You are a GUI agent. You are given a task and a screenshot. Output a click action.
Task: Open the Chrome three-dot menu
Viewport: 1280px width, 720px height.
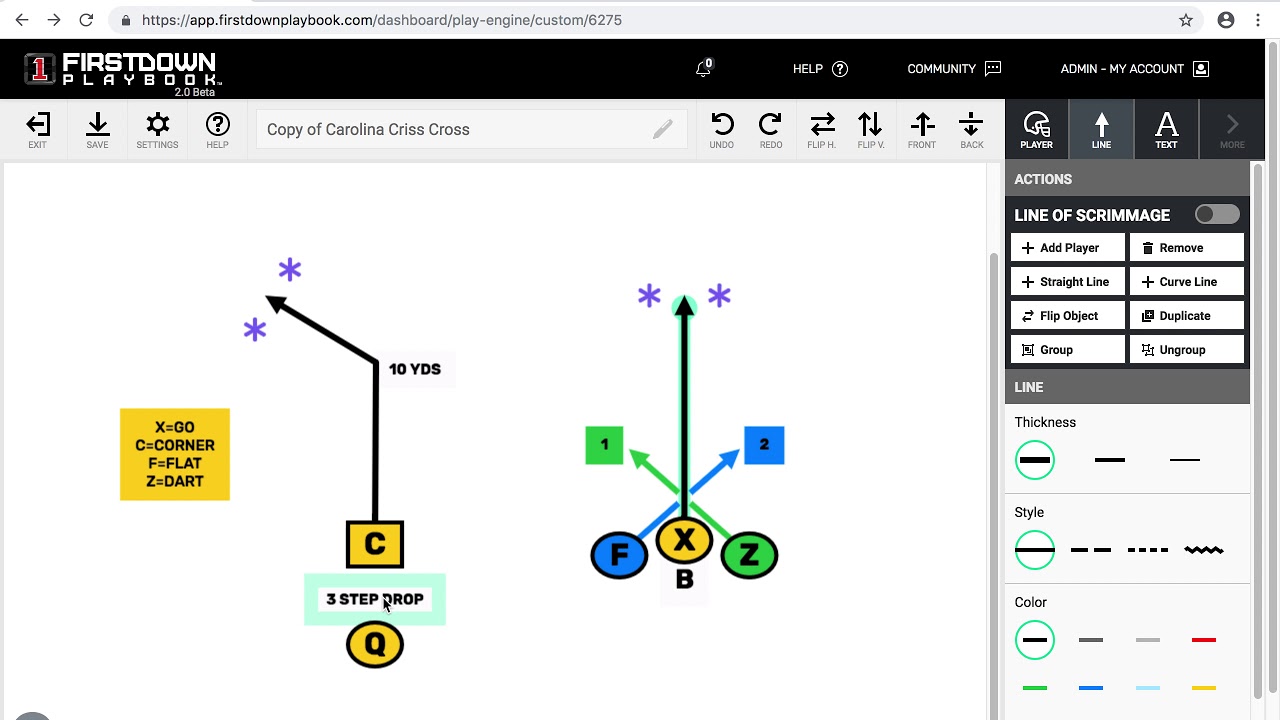tap(1258, 20)
